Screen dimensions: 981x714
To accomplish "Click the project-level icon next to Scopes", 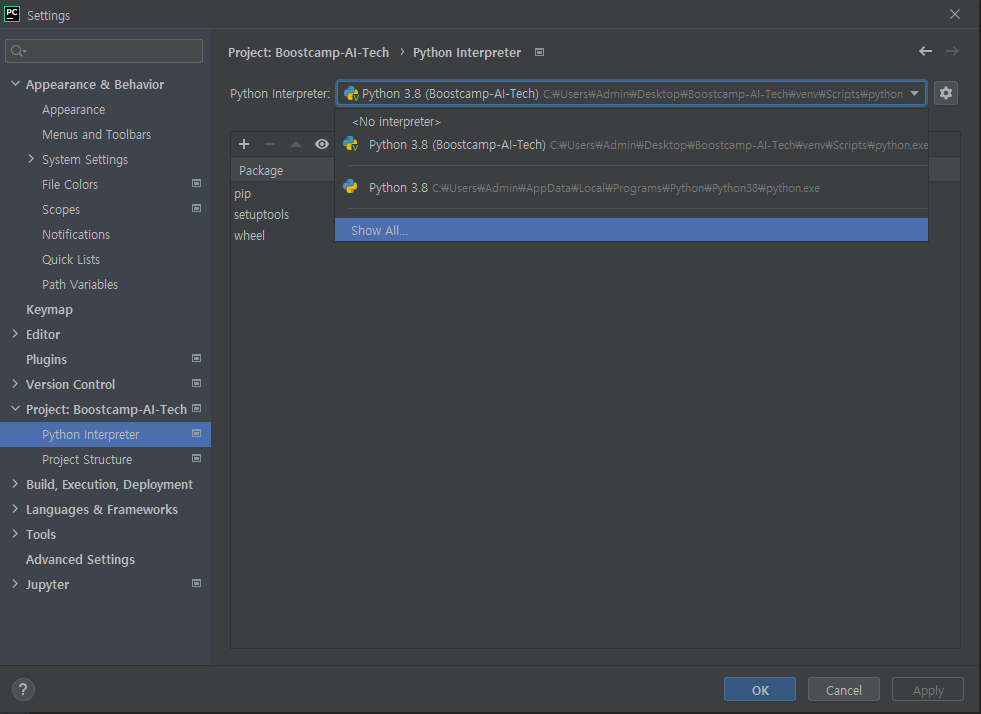I will click(196, 208).
